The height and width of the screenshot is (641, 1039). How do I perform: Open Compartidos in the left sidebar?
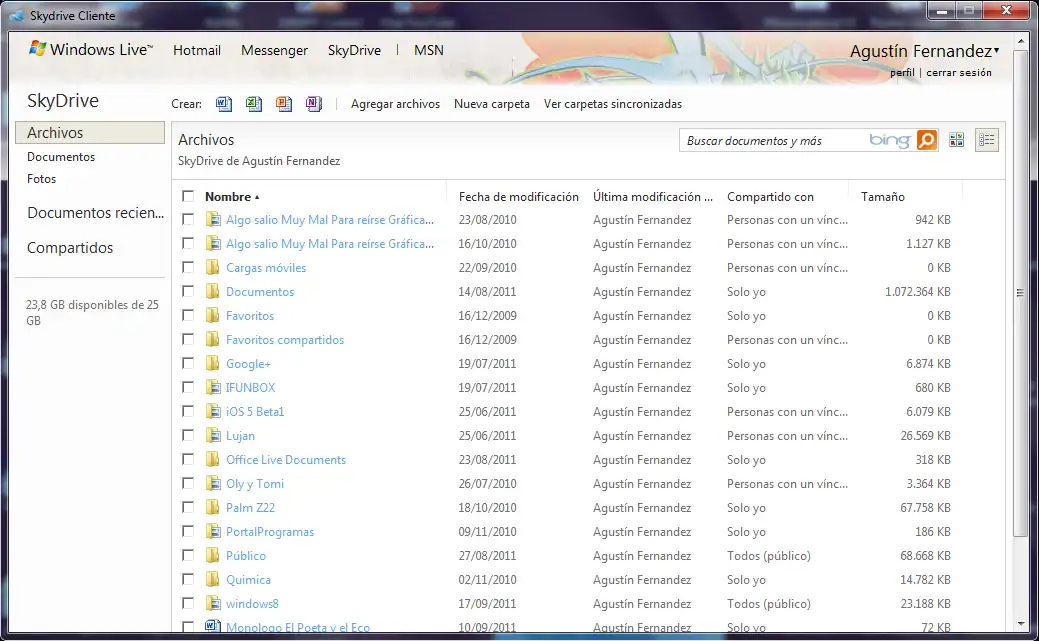(70, 248)
